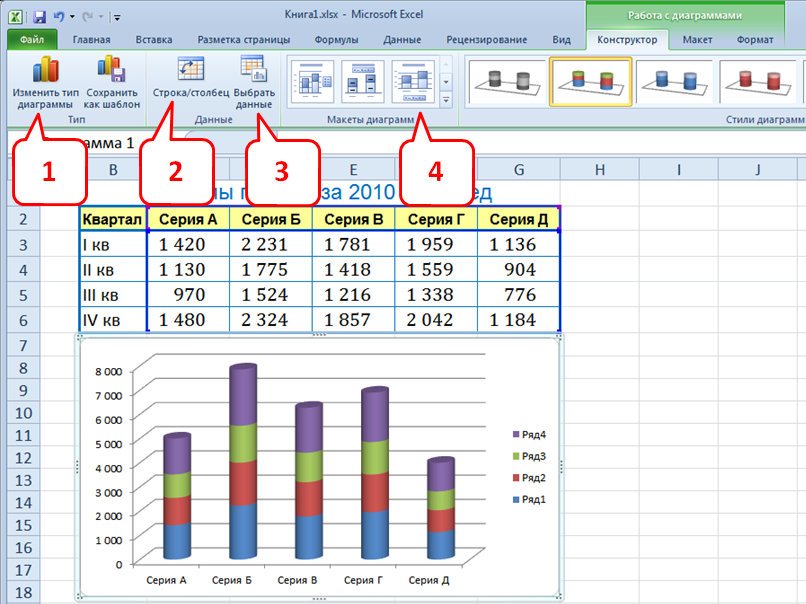Image resolution: width=806 pixels, height=604 pixels.
Task: Apply the blue cylinder chart style
Action: 675,82
